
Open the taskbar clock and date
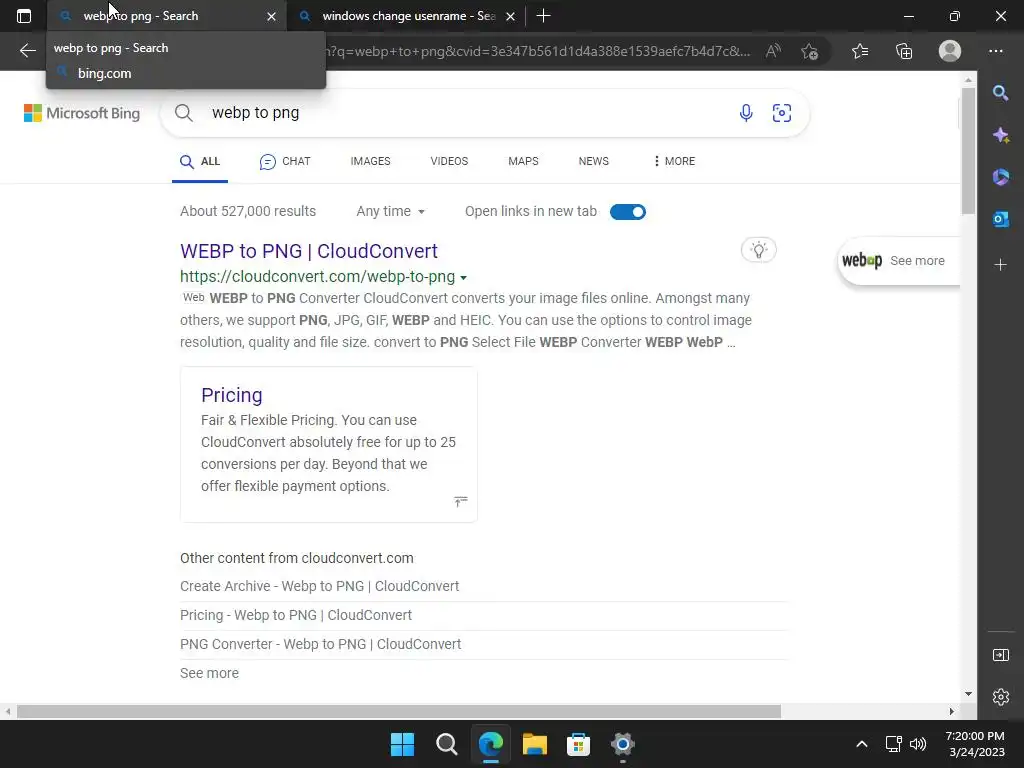[976, 744]
